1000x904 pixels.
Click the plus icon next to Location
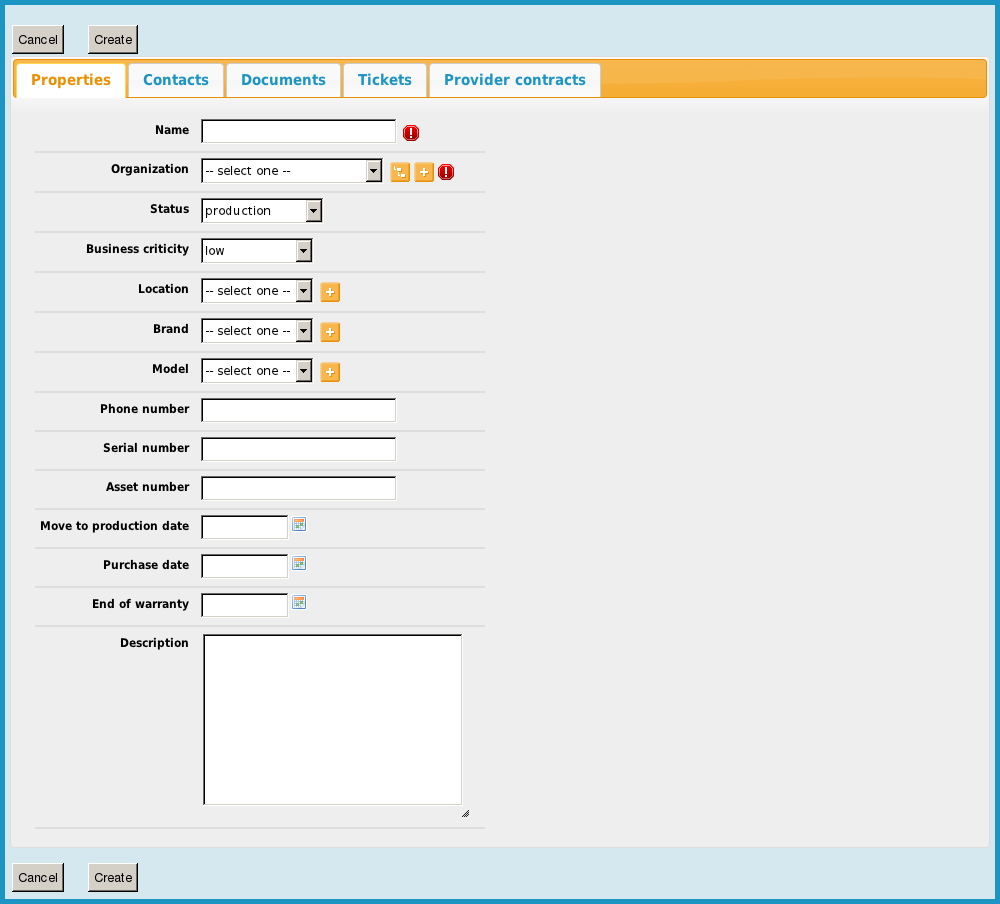tap(330, 292)
